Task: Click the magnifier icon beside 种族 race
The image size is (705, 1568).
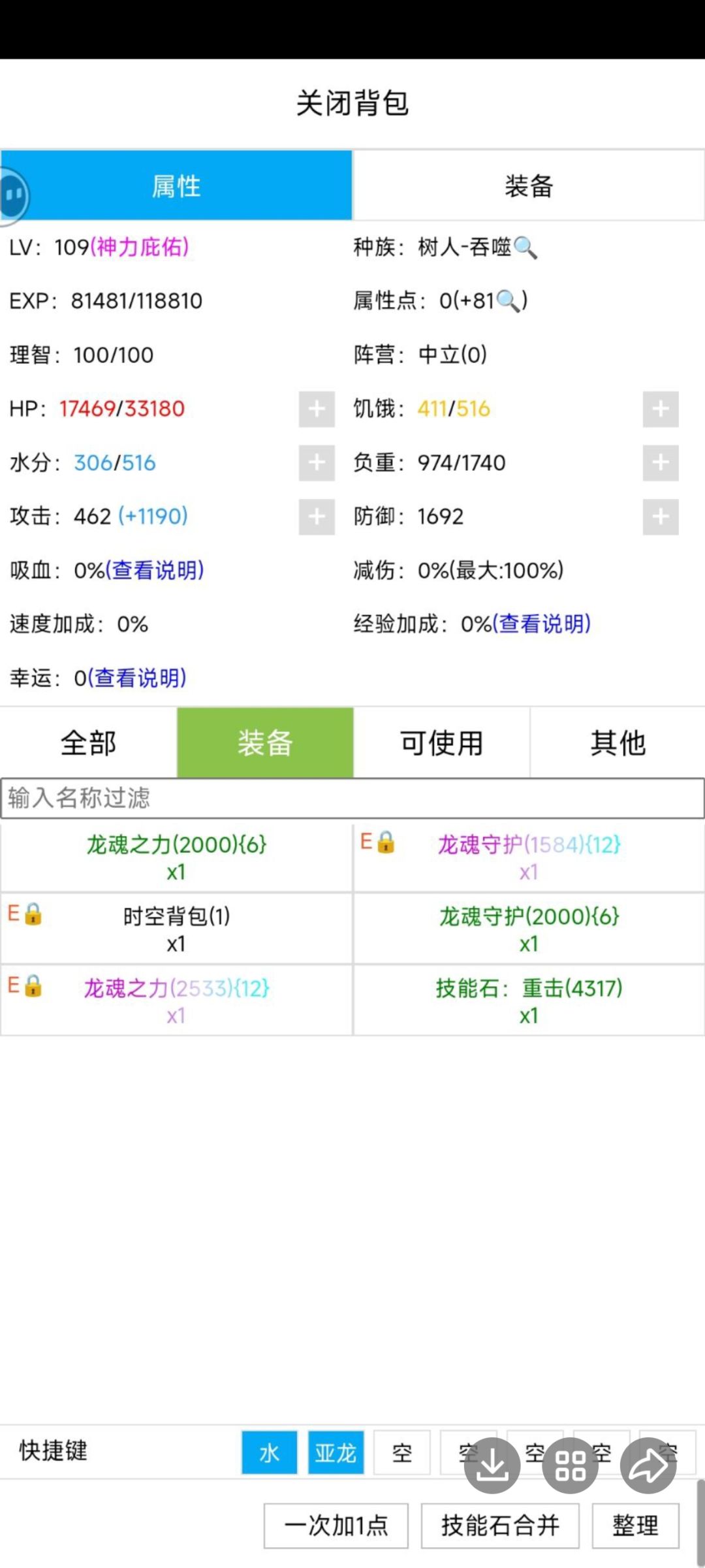Action: [x=525, y=248]
